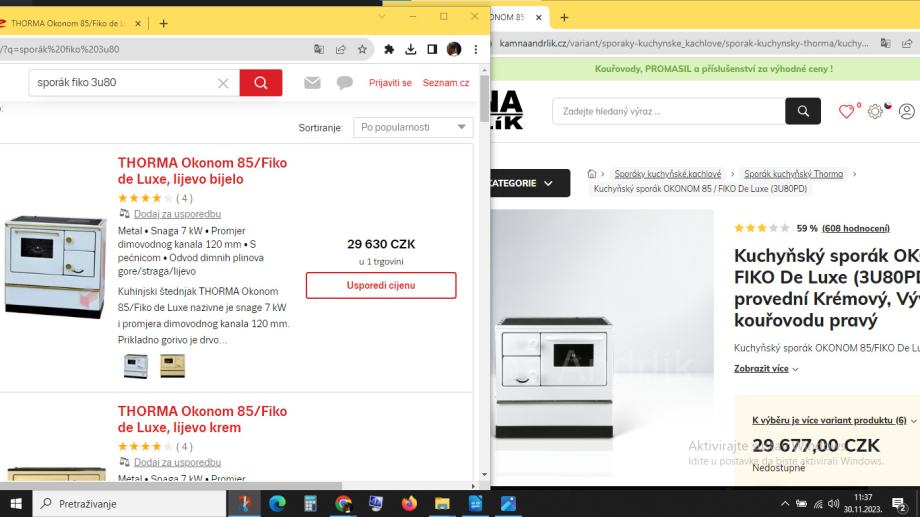
Task: Click the white stove product image in Zbozi
Action: (56, 267)
